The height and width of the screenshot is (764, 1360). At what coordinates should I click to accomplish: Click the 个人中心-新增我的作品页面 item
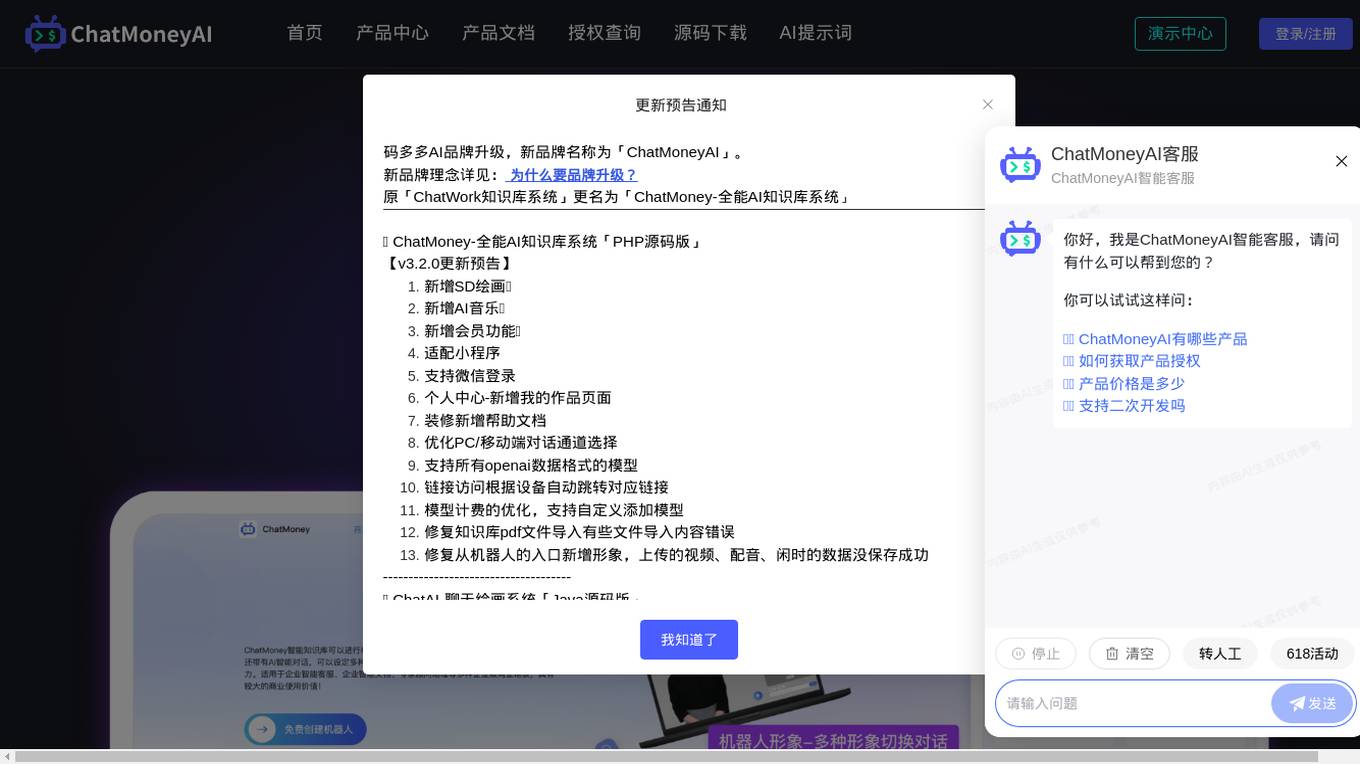coord(517,398)
